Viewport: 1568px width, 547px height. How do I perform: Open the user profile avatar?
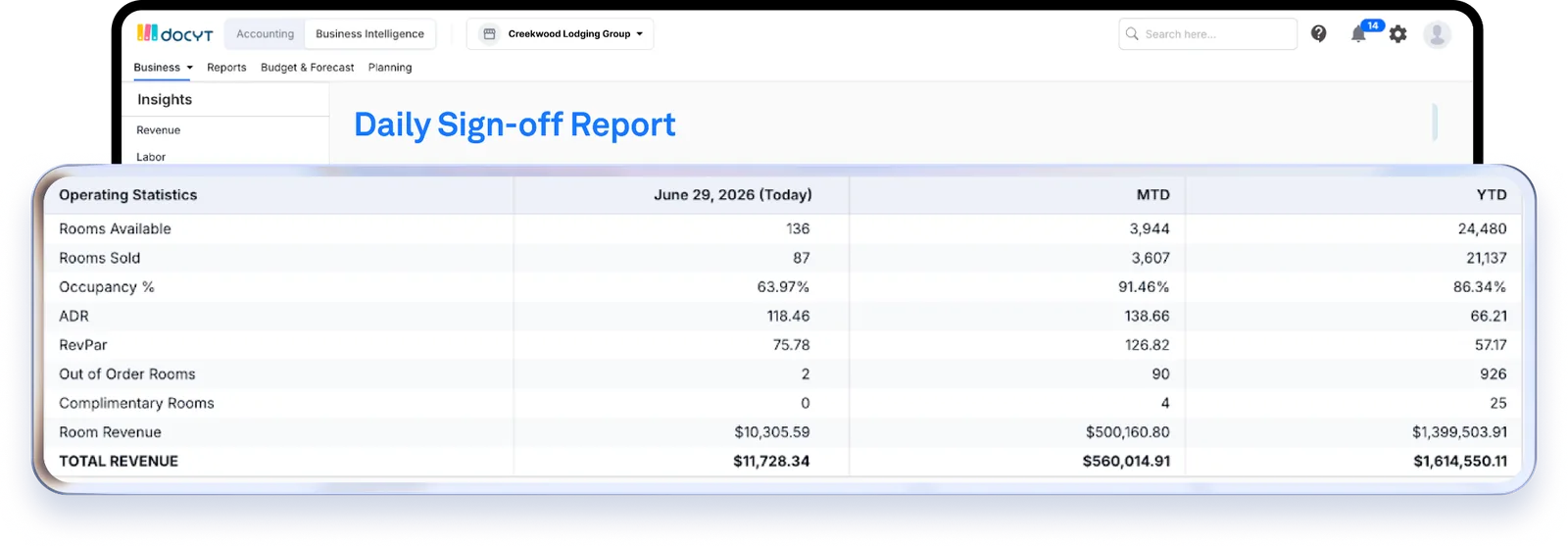coord(1437,34)
